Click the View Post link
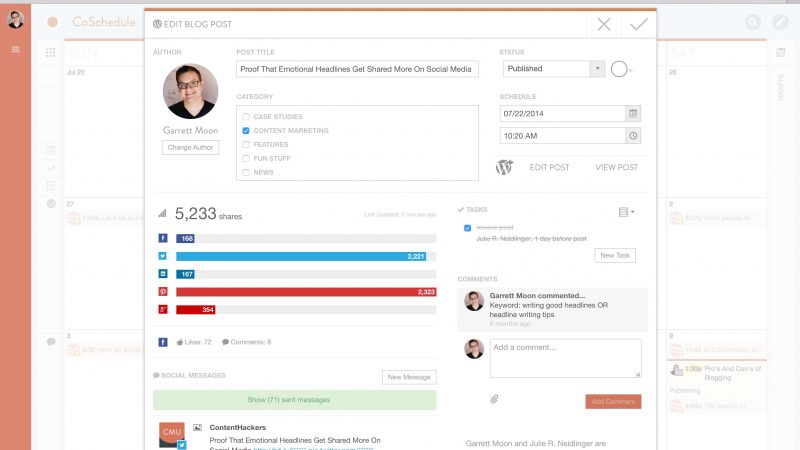This screenshot has height=450, width=800. [x=616, y=167]
